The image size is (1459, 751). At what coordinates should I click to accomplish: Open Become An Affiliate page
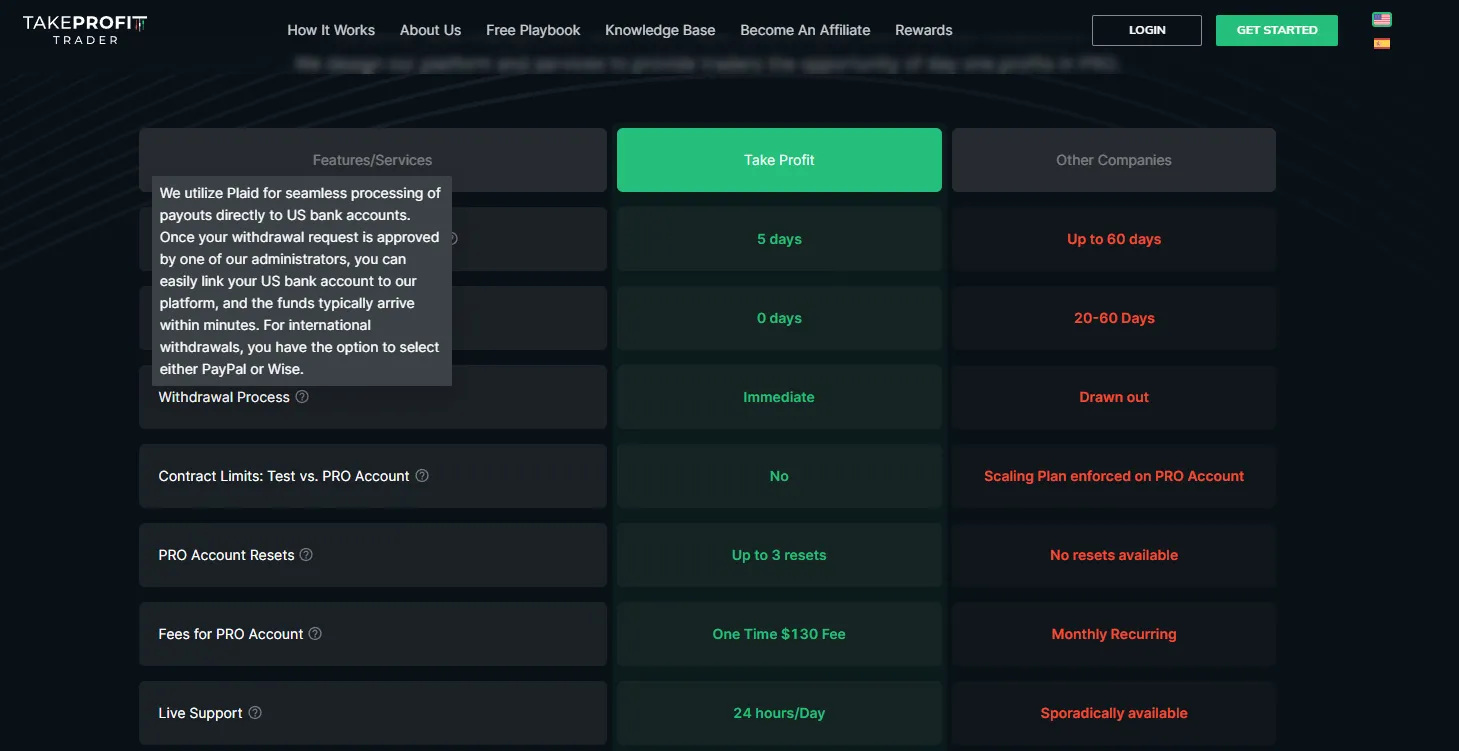point(805,30)
